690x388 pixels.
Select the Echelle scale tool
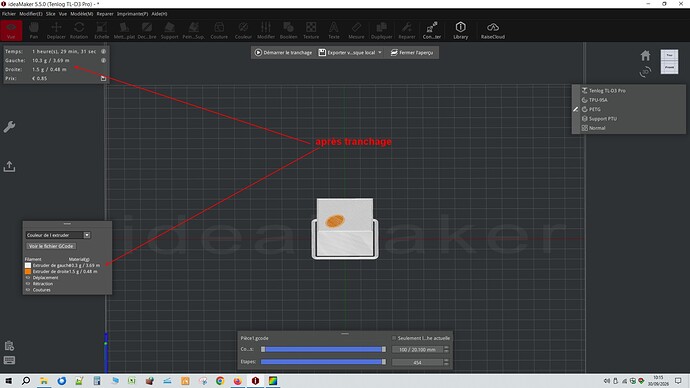101,30
